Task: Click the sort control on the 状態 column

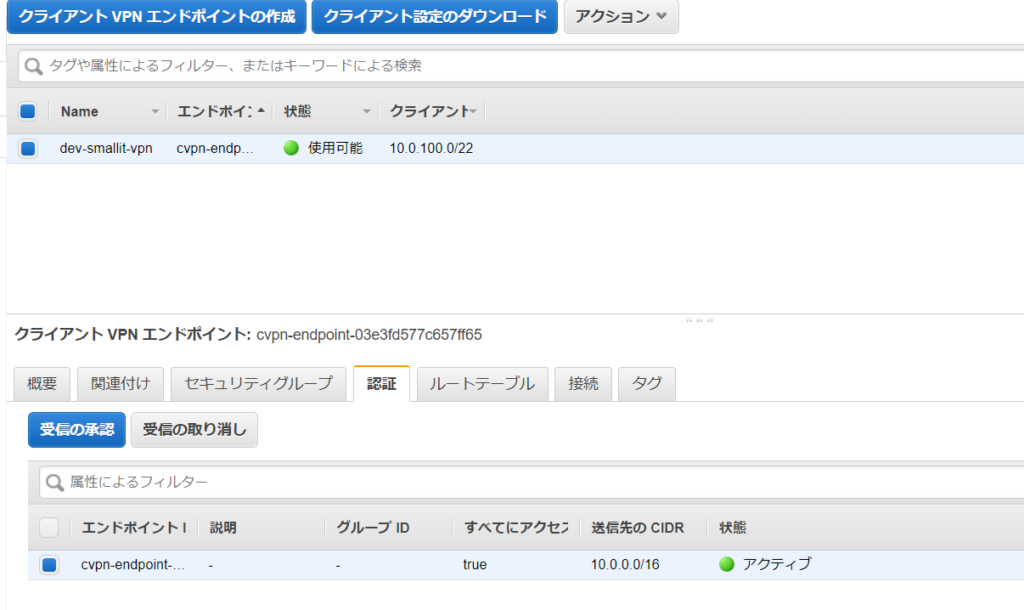Action: (x=365, y=111)
